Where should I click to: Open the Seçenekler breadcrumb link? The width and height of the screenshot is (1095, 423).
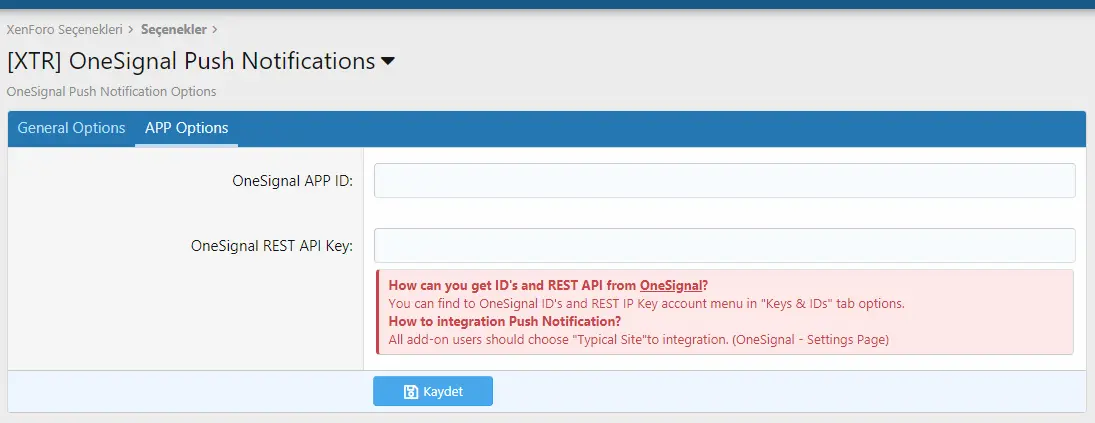174,29
